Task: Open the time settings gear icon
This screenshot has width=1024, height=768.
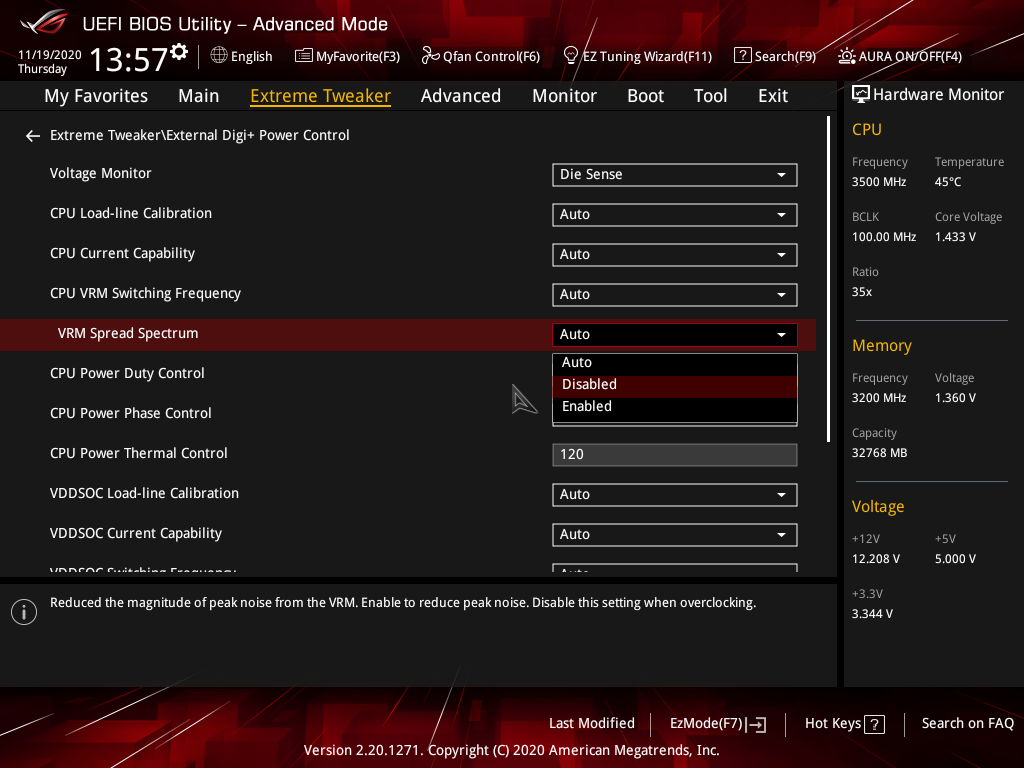Action: pos(179,52)
